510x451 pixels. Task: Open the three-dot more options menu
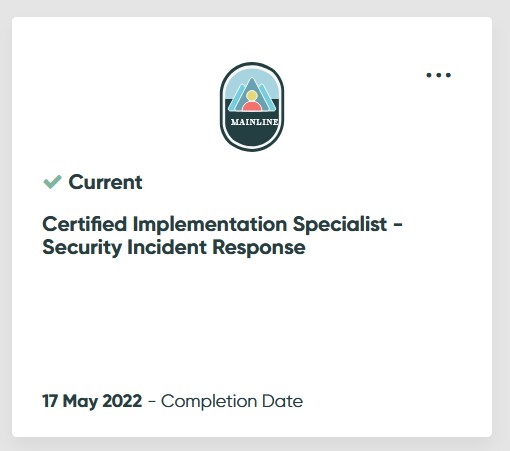coord(439,75)
